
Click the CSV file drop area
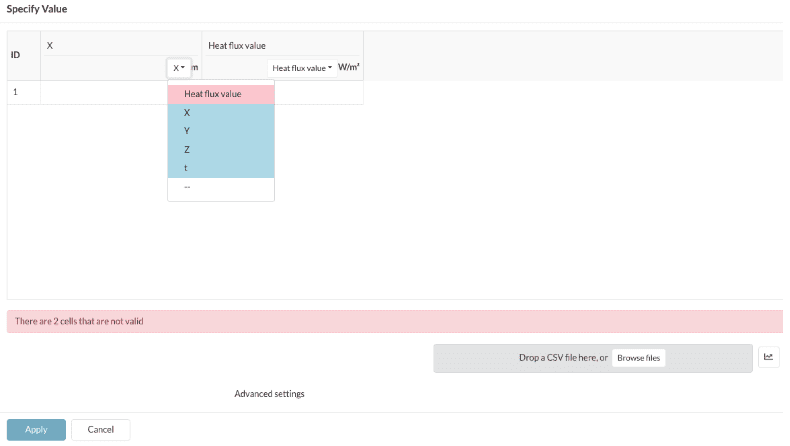pyautogui.click(x=520, y=358)
